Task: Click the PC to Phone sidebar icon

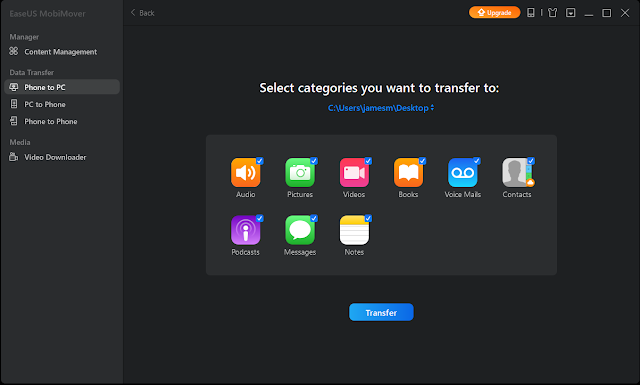Action: 14,104
